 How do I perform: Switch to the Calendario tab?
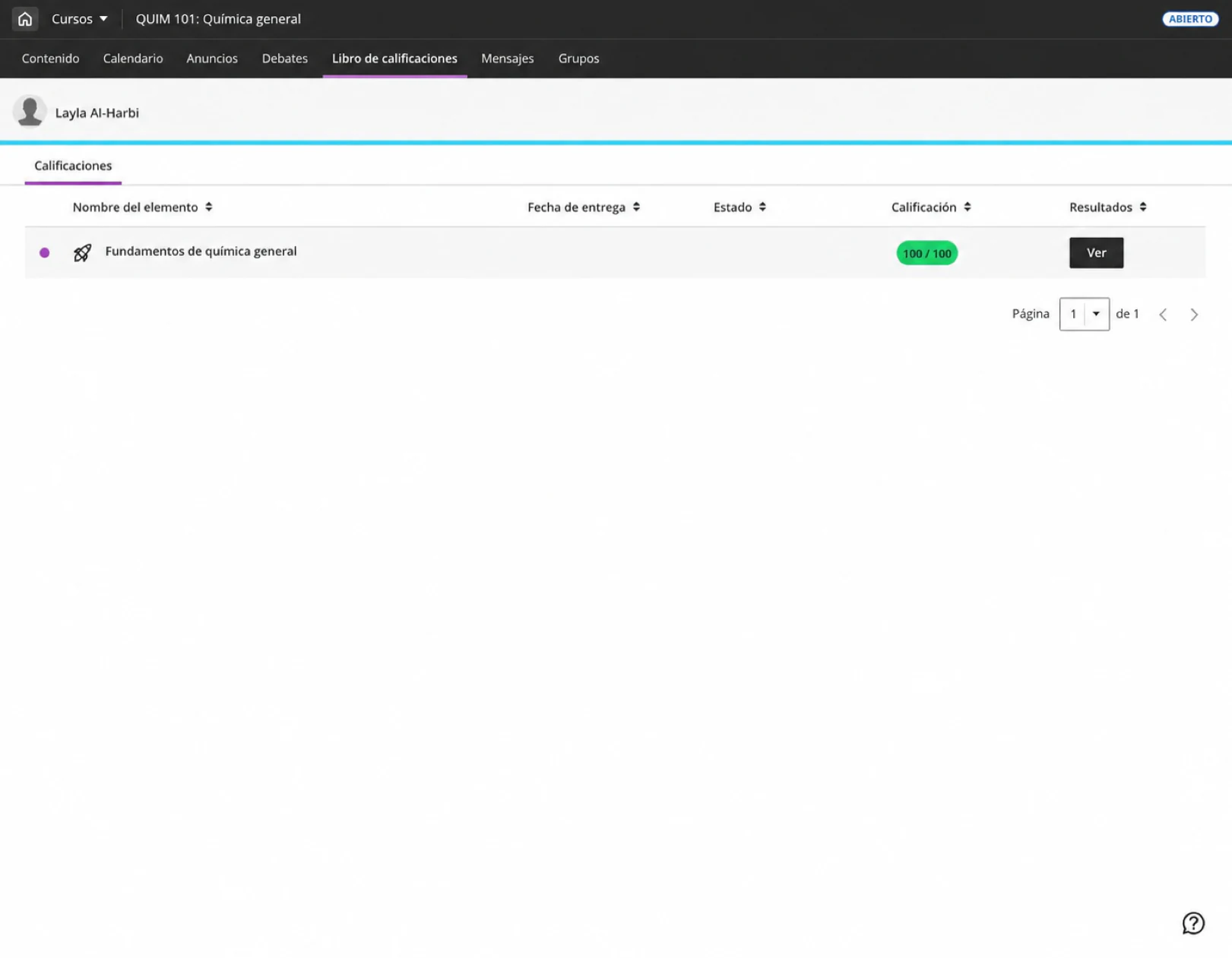pos(133,58)
